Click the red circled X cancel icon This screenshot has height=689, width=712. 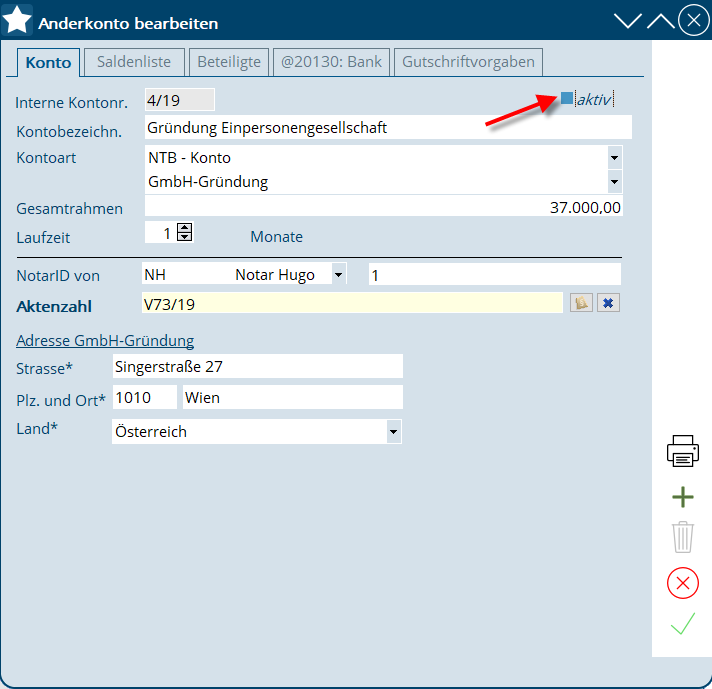pos(682,582)
